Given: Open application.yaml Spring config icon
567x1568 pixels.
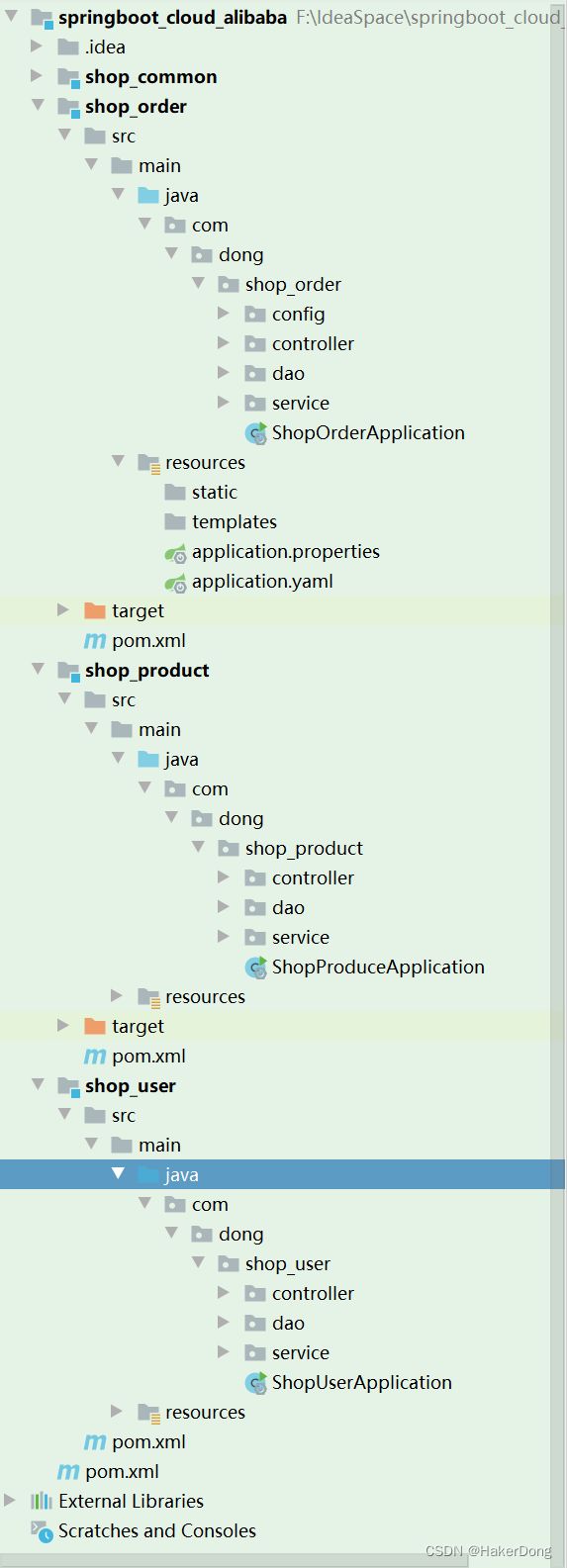Looking at the screenshot, I should coord(175,583).
